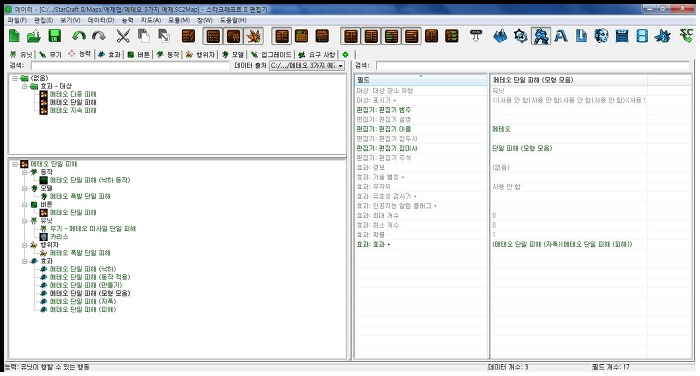Switch to the 업그레이드 data tab
Screen dimensions: 700x376
coord(271,54)
